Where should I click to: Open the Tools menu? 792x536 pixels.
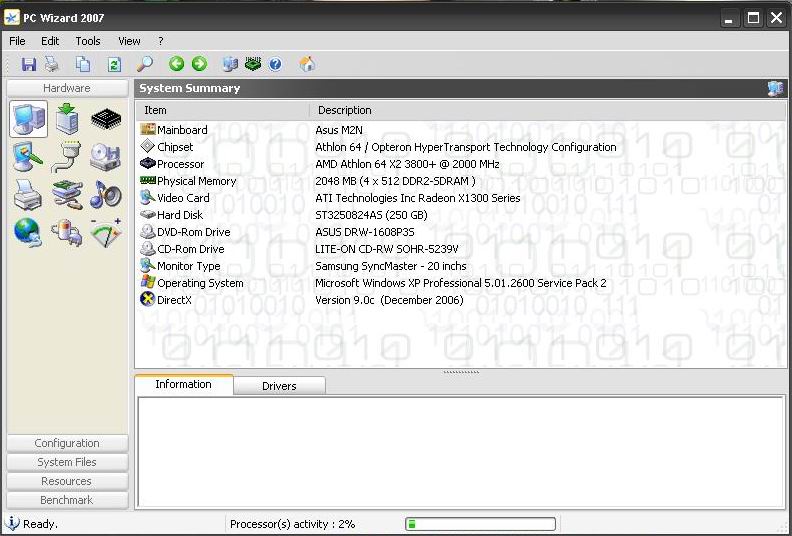pyautogui.click(x=88, y=41)
